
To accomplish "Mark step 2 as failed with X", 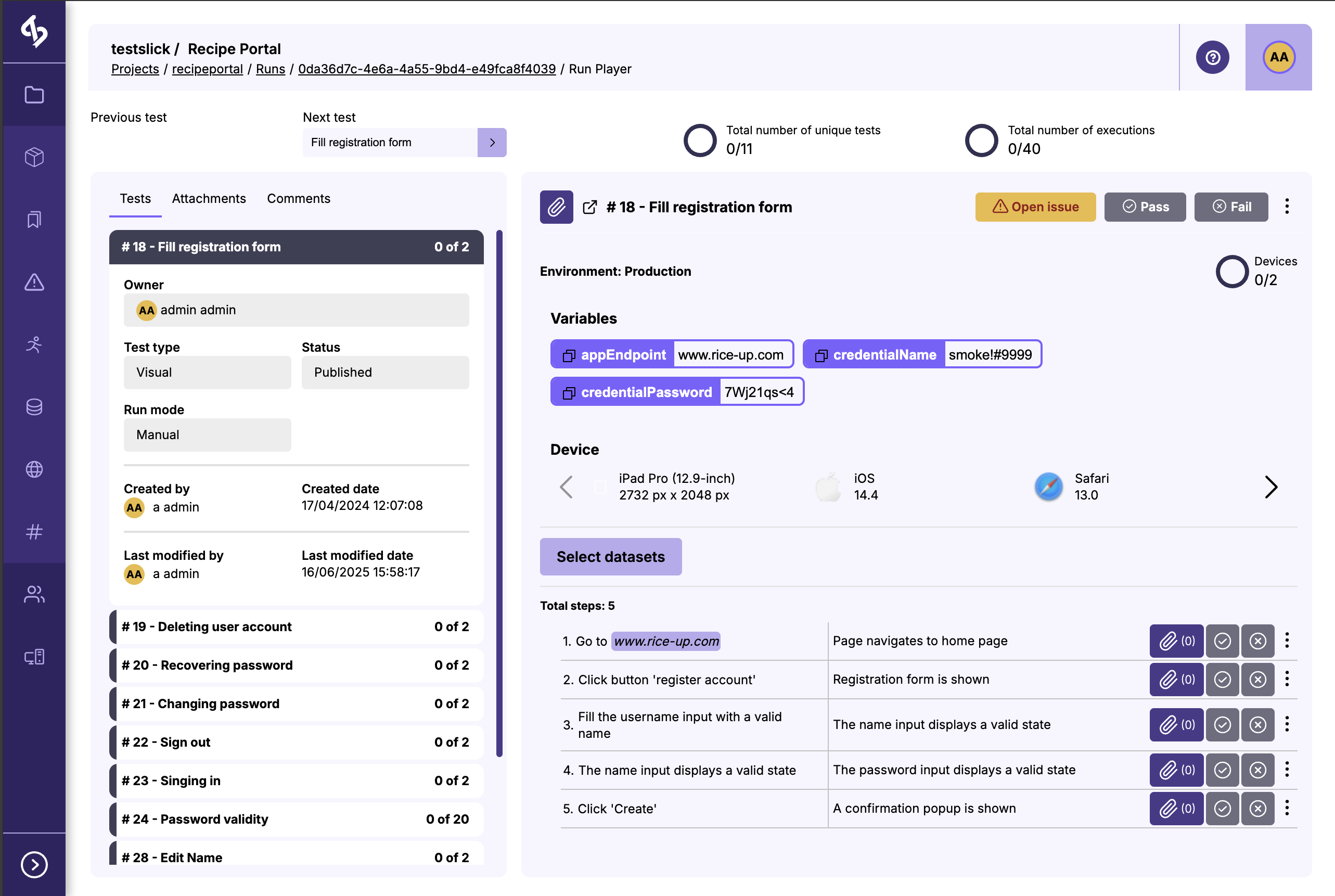I will (1257, 680).
